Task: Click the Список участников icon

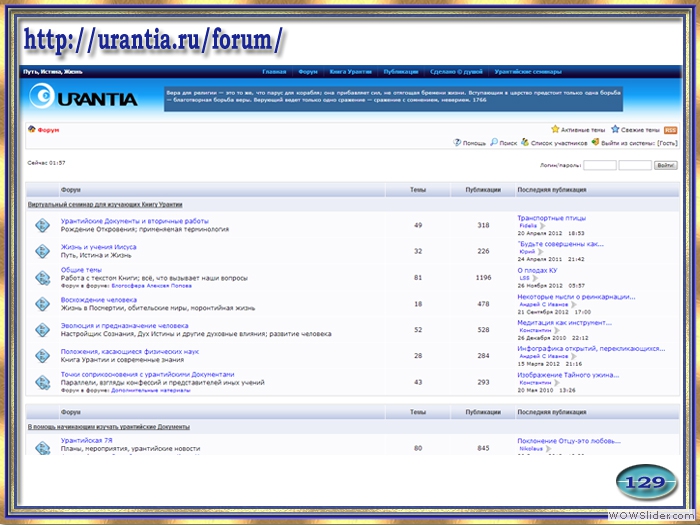Action: point(525,142)
